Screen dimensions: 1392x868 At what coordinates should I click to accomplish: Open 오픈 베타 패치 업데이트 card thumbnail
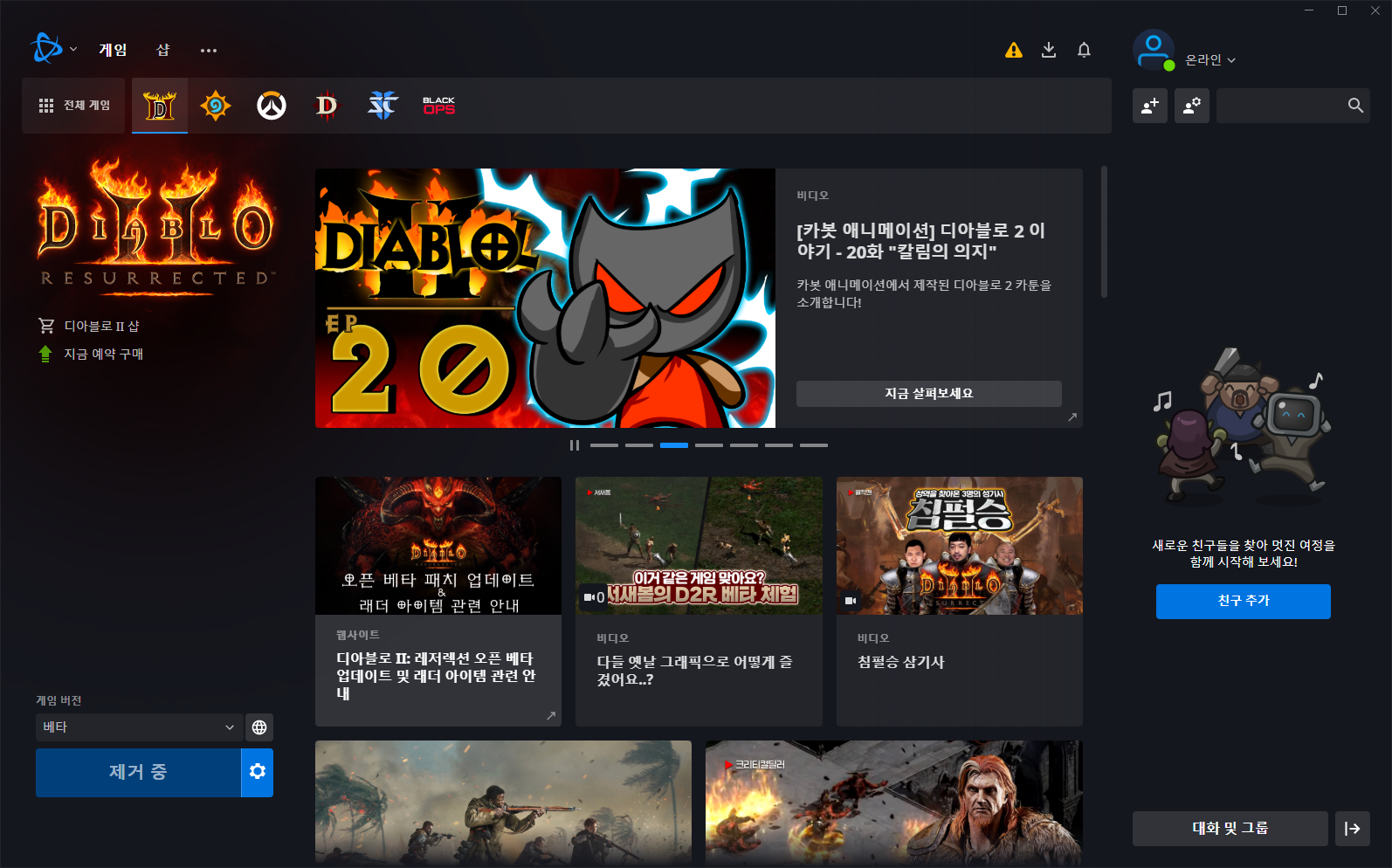click(438, 546)
